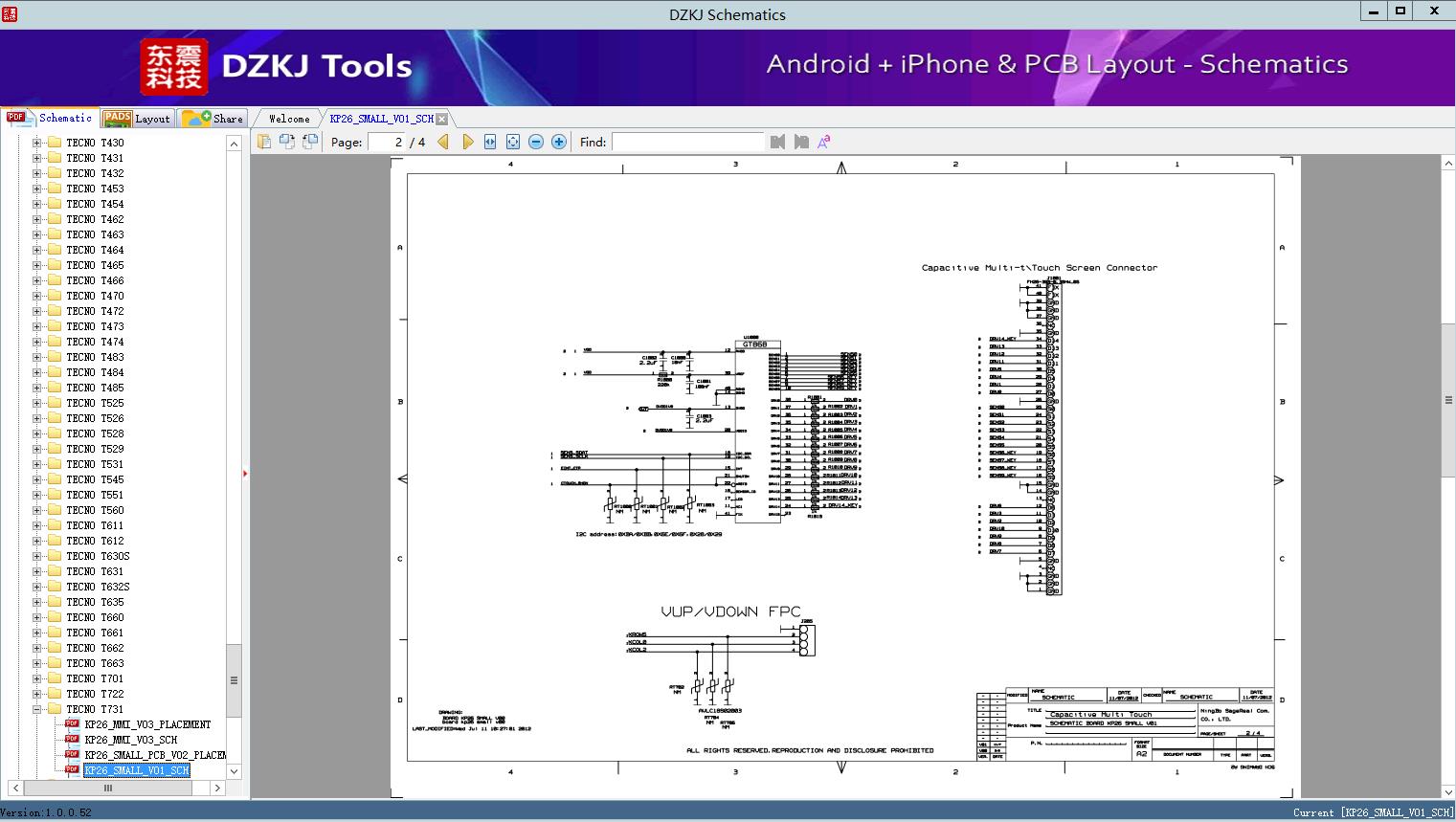This screenshot has width=1456, height=822.
Task: Go to the next page arrow
Action: [467, 142]
